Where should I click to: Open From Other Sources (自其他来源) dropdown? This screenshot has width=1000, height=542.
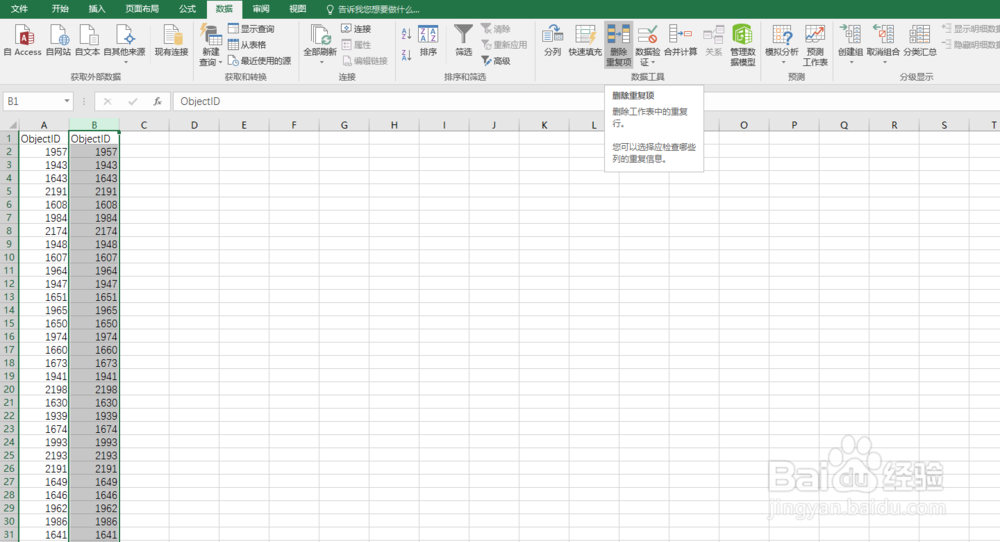point(124,62)
